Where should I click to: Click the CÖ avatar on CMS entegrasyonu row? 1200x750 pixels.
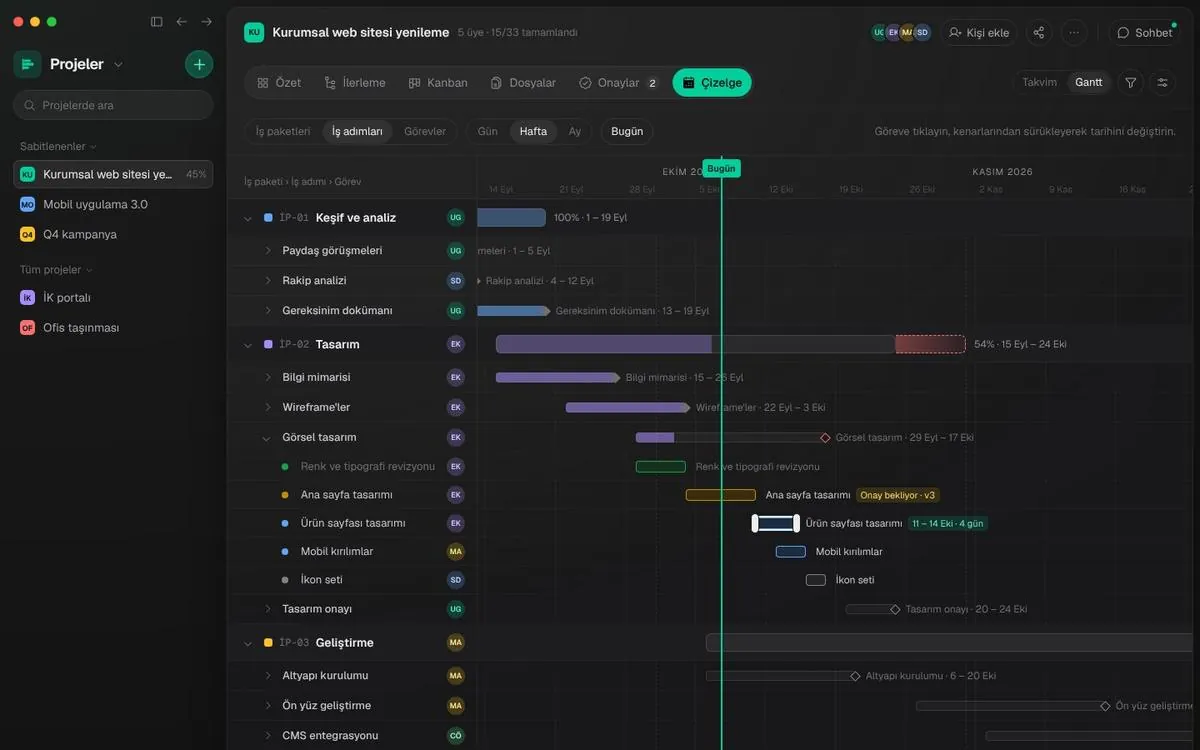point(456,736)
